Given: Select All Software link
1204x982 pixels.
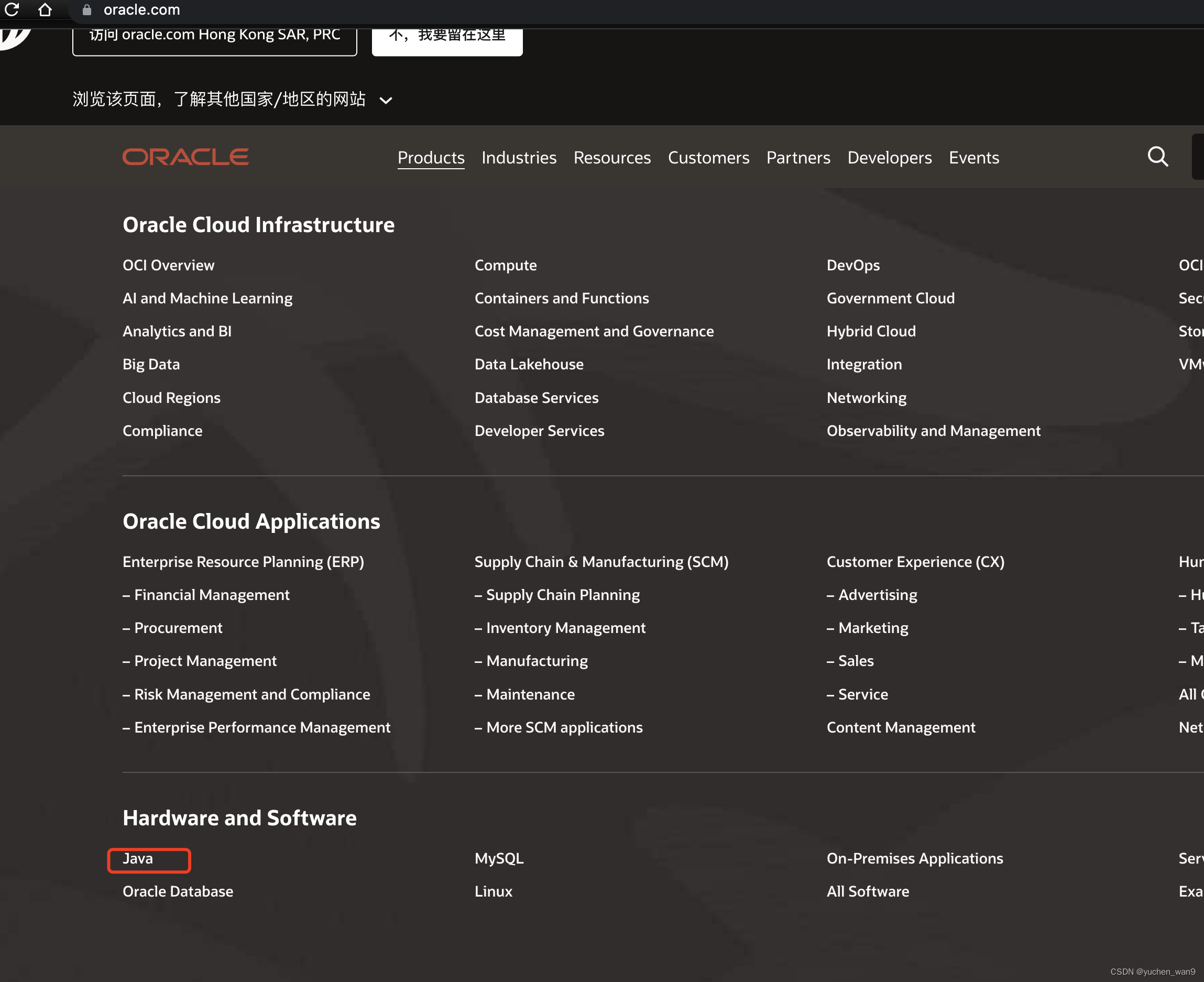Looking at the screenshot, I should click(x=868, y=891).
